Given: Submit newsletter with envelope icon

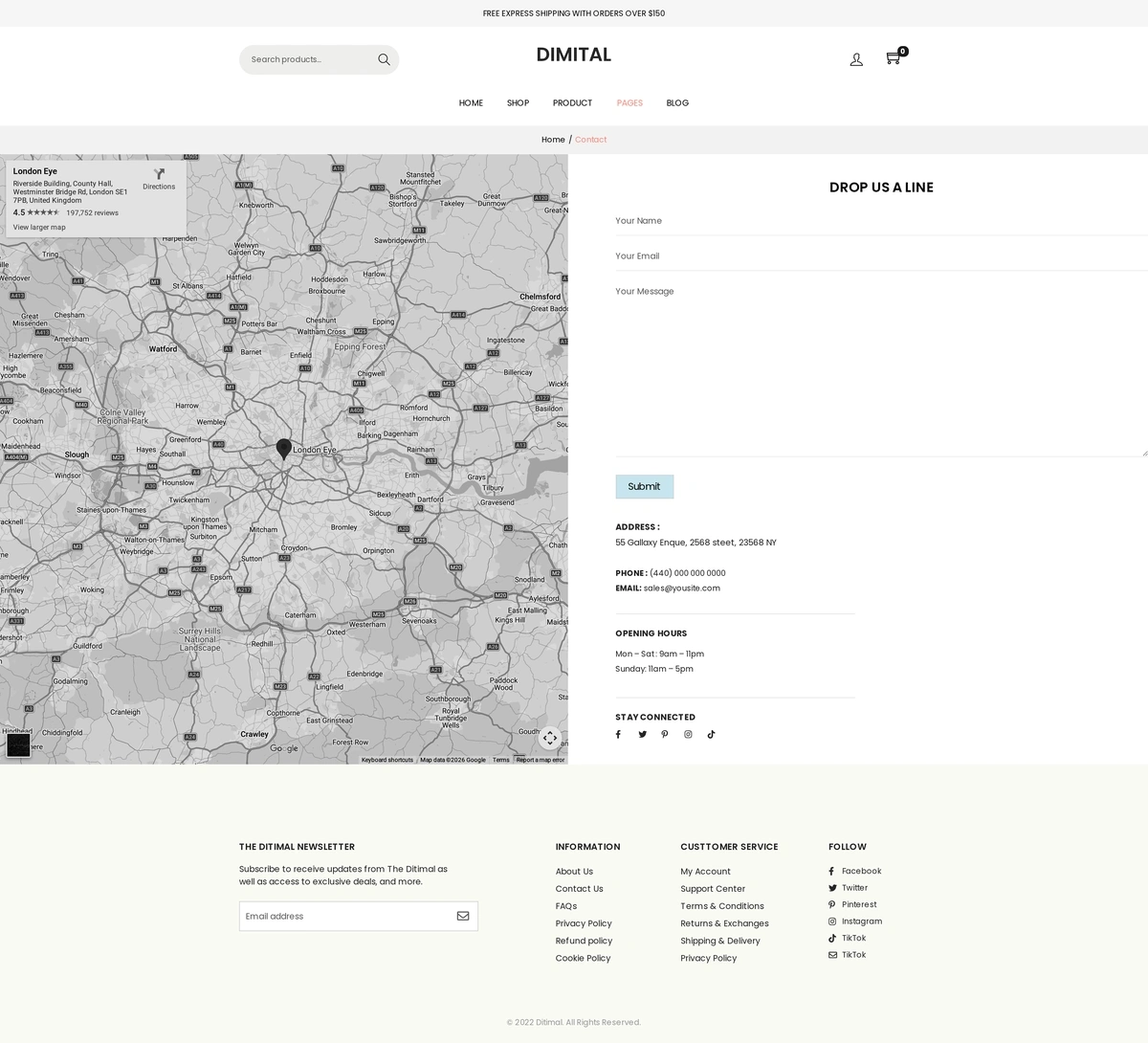Looking at the screenshot, I should click(463, 916).
